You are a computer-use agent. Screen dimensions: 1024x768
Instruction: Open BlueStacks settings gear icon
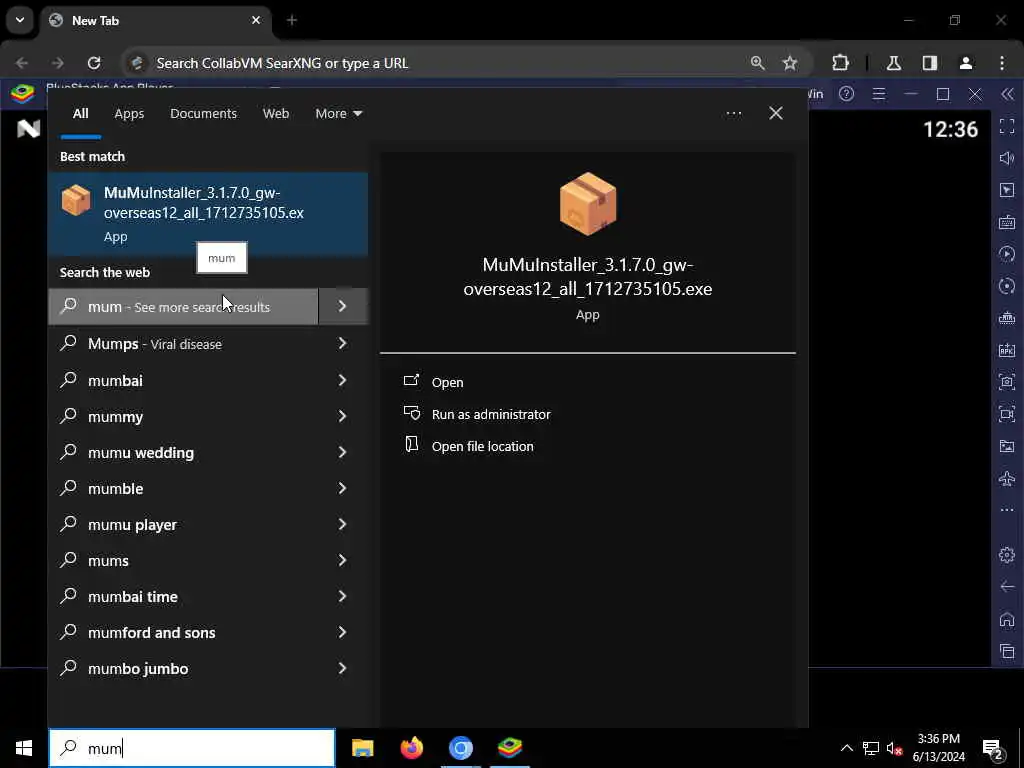1007,555
